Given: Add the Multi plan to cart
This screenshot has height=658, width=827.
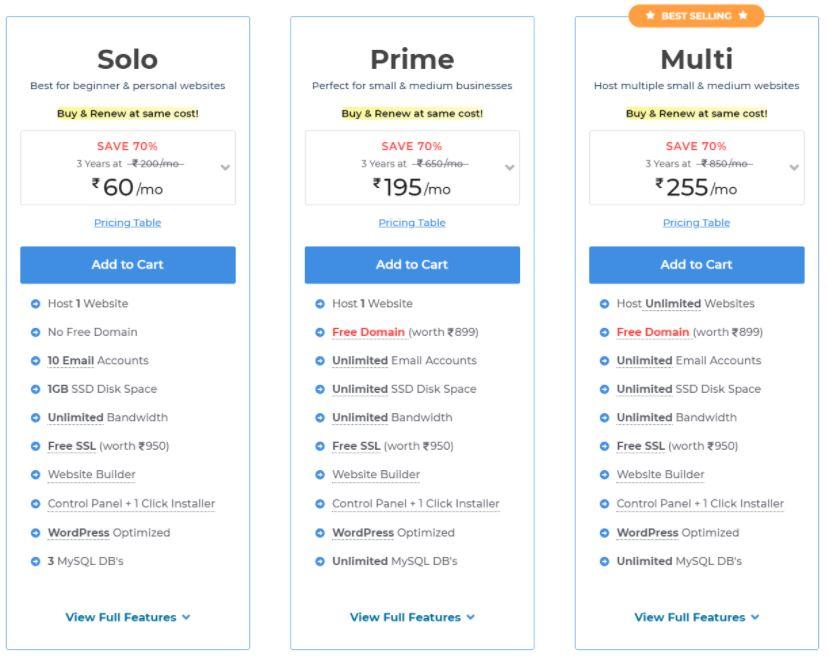Looking at the screenshot, I should click(x=696, y=265).
